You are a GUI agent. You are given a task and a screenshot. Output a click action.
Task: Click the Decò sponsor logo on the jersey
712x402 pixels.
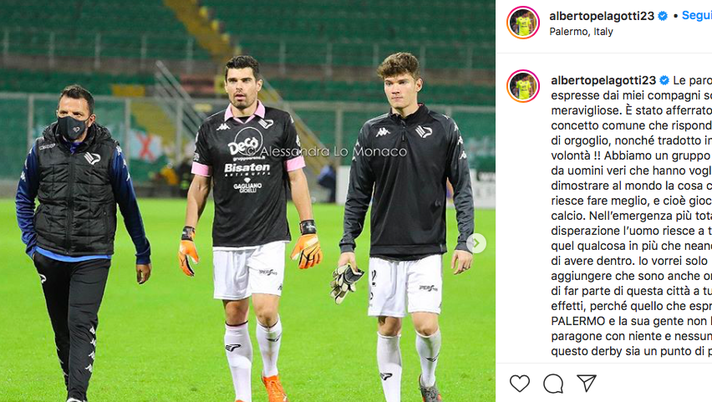[247, 142]
